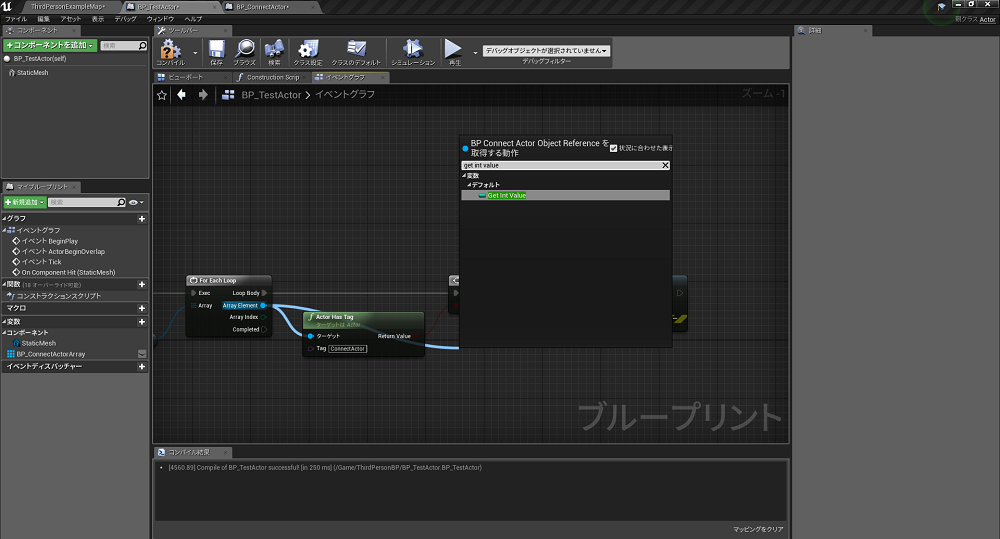The image size is (1000, 539).
Task: Click the action menu search field
Action: 561,165
